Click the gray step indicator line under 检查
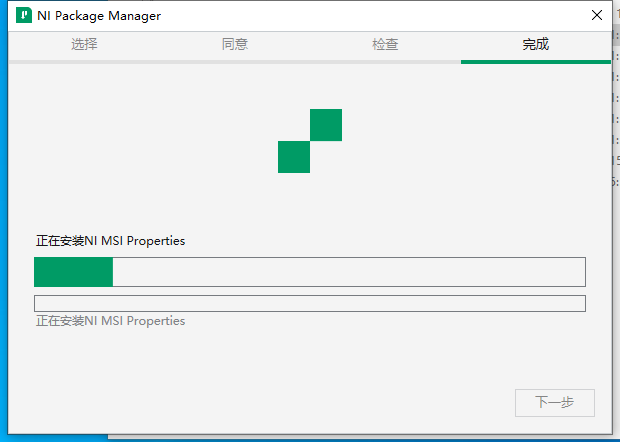 click(x=385, y=62)
